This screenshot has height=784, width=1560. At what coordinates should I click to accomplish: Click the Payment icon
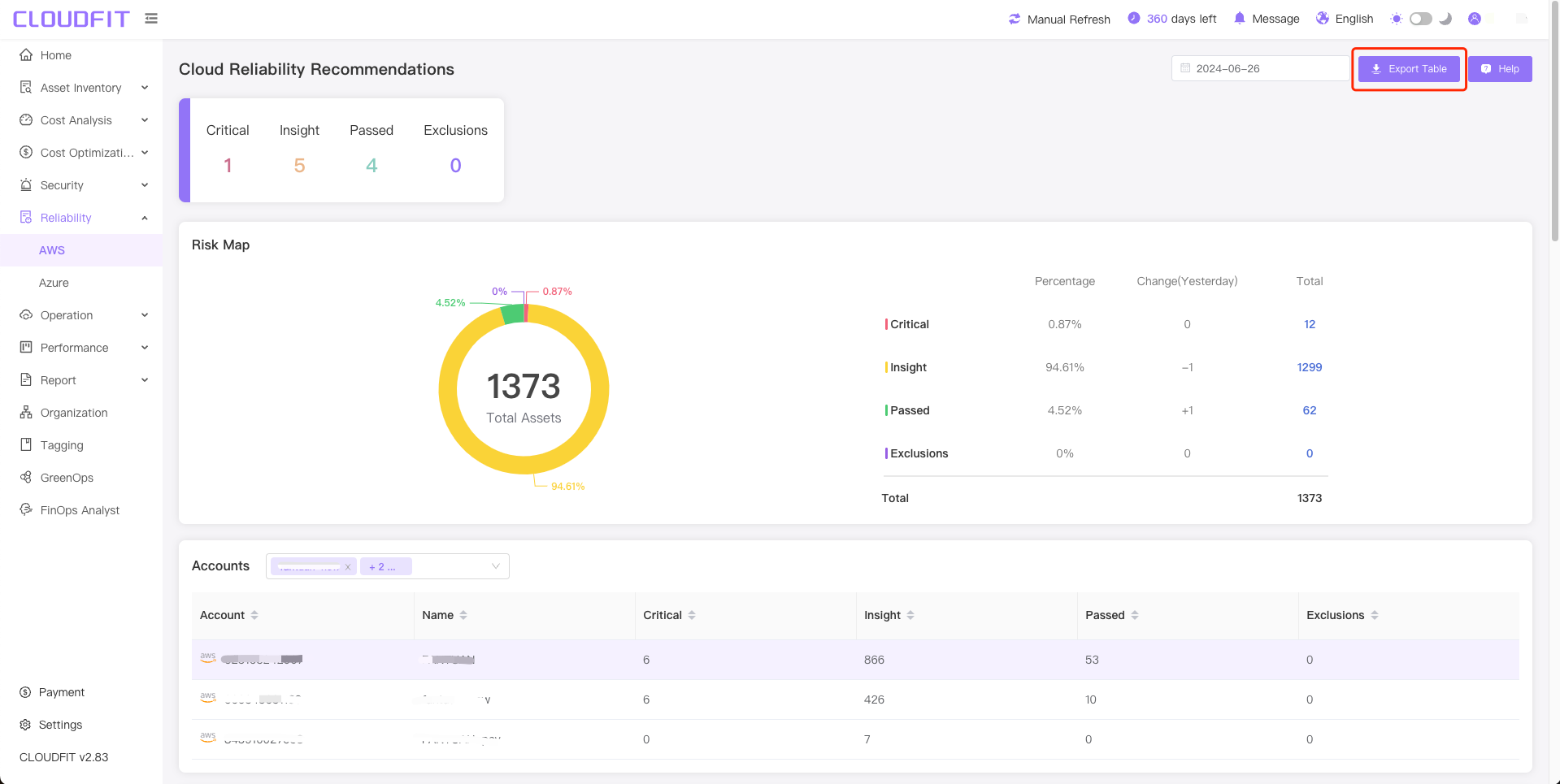pyautogui.click(x=25, y=692)
